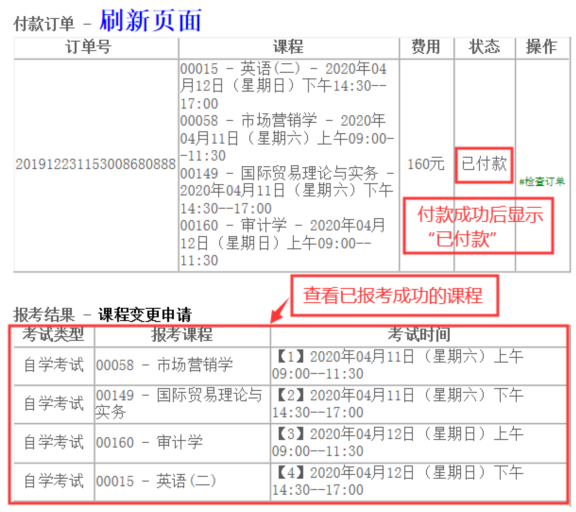
Task: Select the 订单号 column header
Action: pyautogui.click(x=88, y=47)
